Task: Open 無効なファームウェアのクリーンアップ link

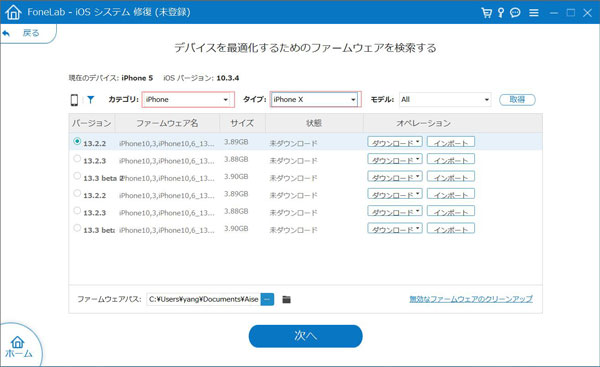Action: pos(471,299)
